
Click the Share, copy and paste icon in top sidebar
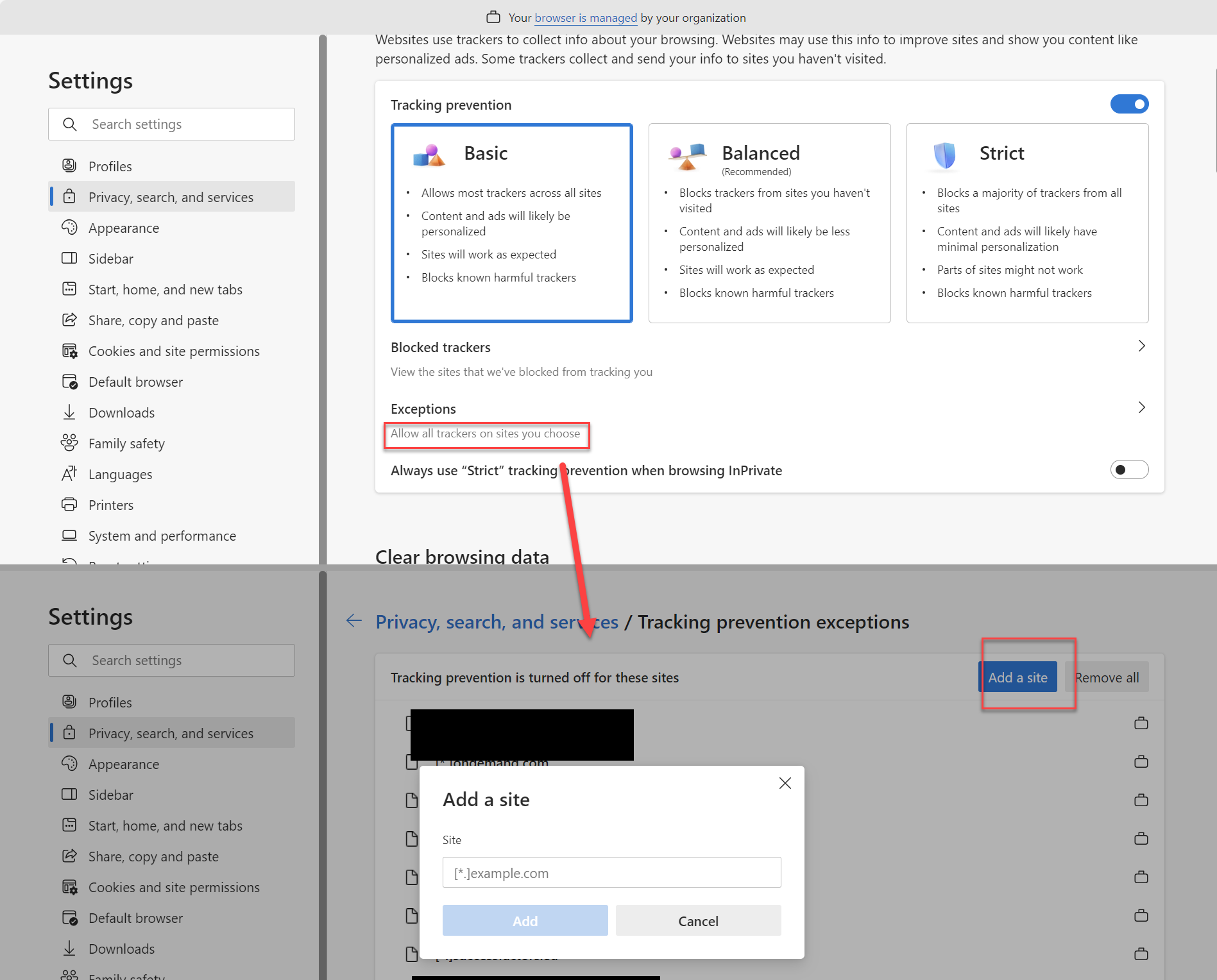tap(69, 319)
